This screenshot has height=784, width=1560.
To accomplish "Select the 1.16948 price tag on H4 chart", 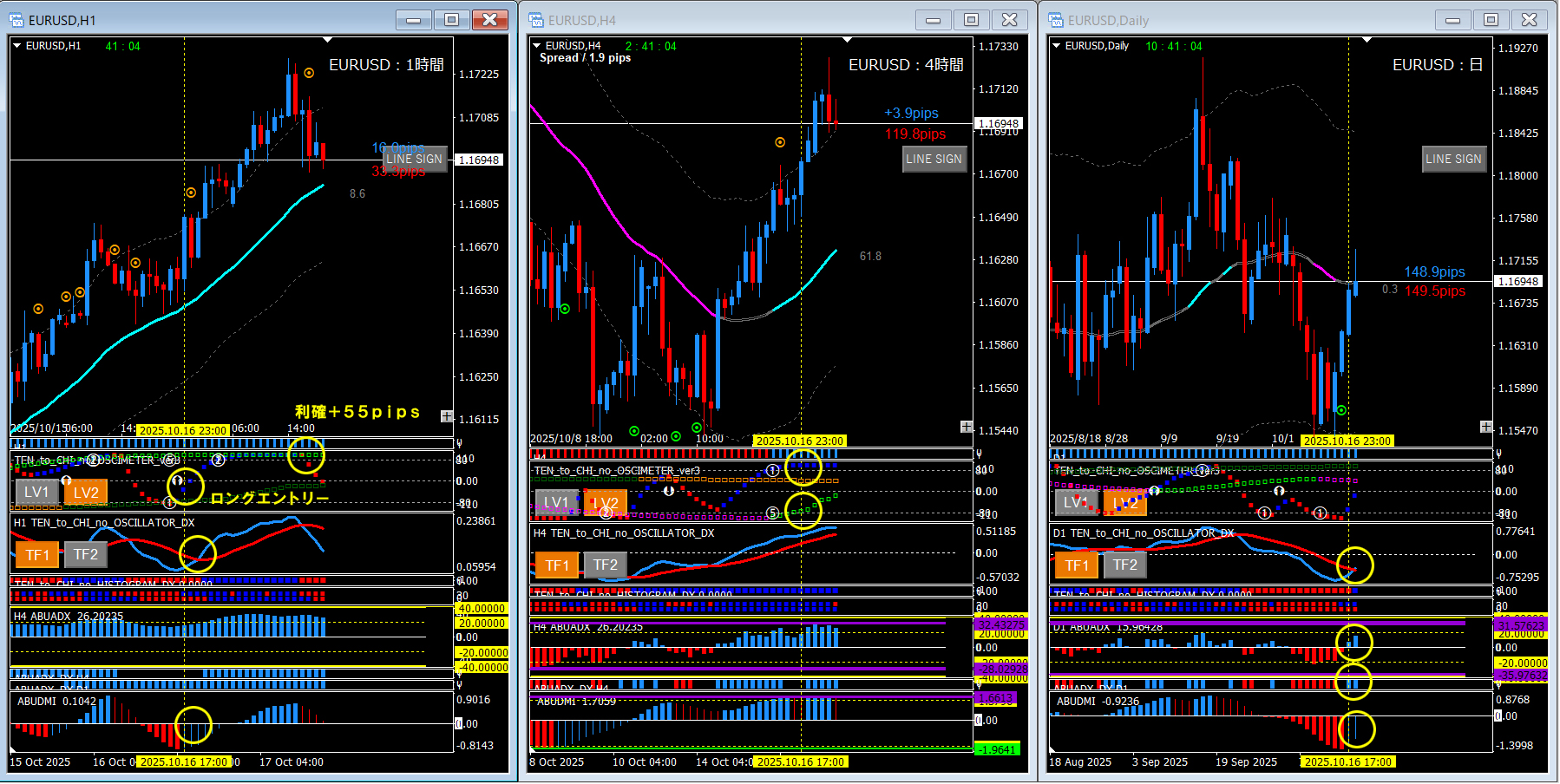I will (x=999, y=124).
